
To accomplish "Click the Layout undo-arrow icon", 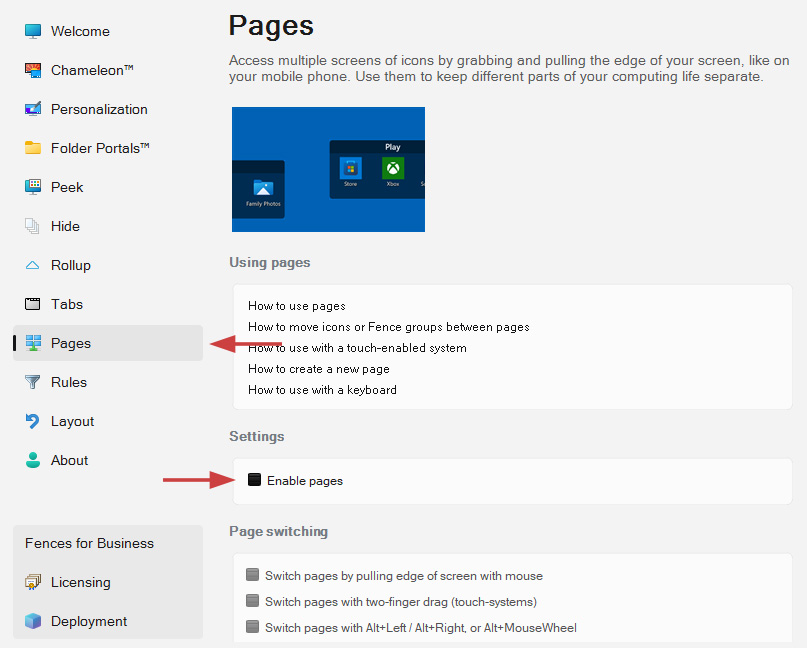I will [33, 421].
